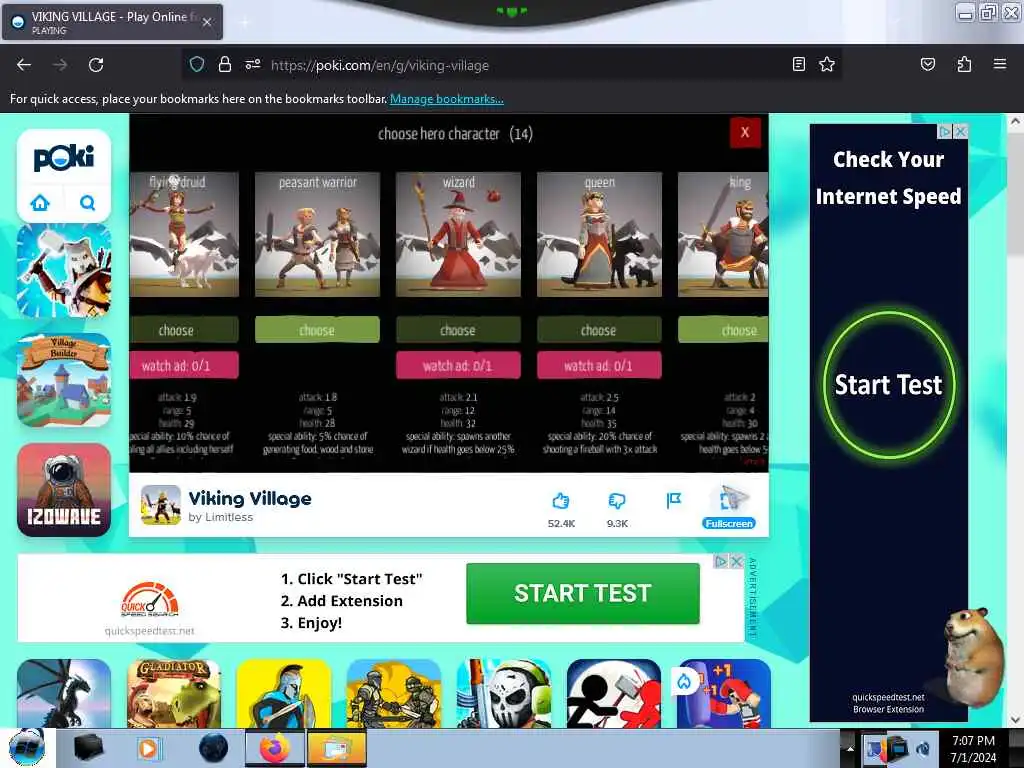The image size is (1024, 768).
Task: Choose the peasant warrior hero
Action: (x=317, y=330)
